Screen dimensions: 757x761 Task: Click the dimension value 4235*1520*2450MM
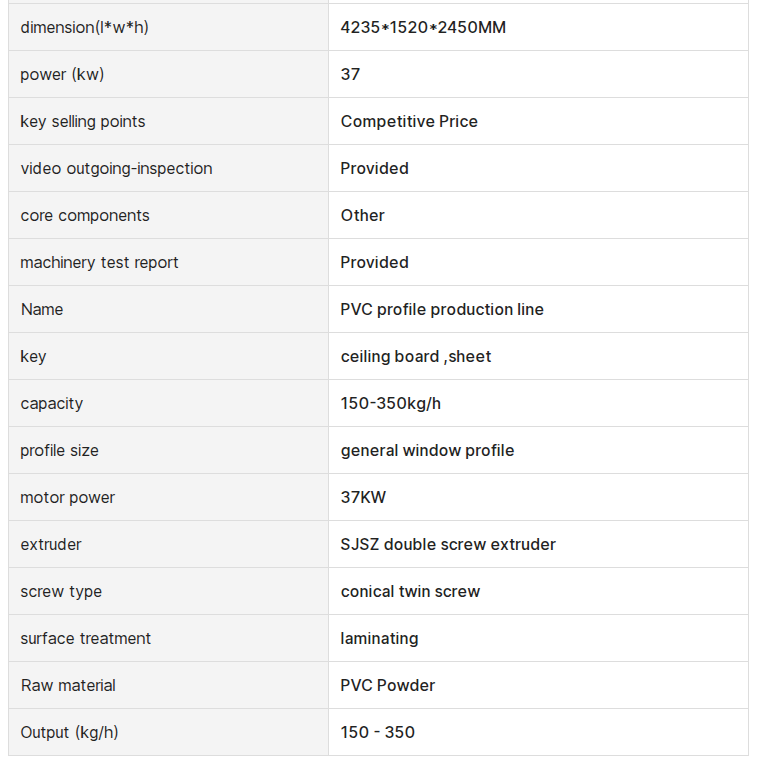pos(423,27)
